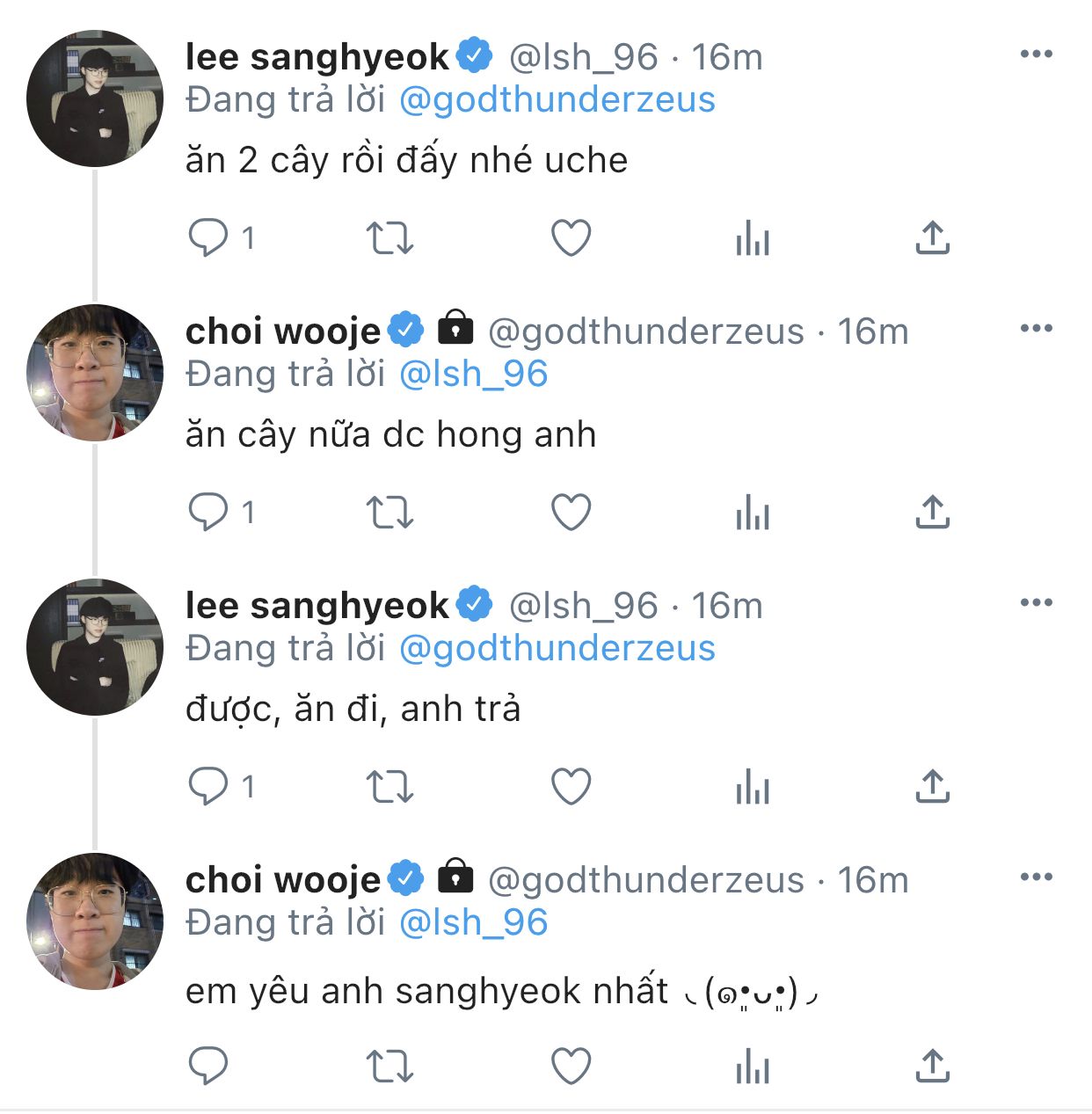Viewport: 1092px width, 1114px height.
Task: Like the tweet "ăn cây nữa dc hong anh"
Action: (571, 512)
